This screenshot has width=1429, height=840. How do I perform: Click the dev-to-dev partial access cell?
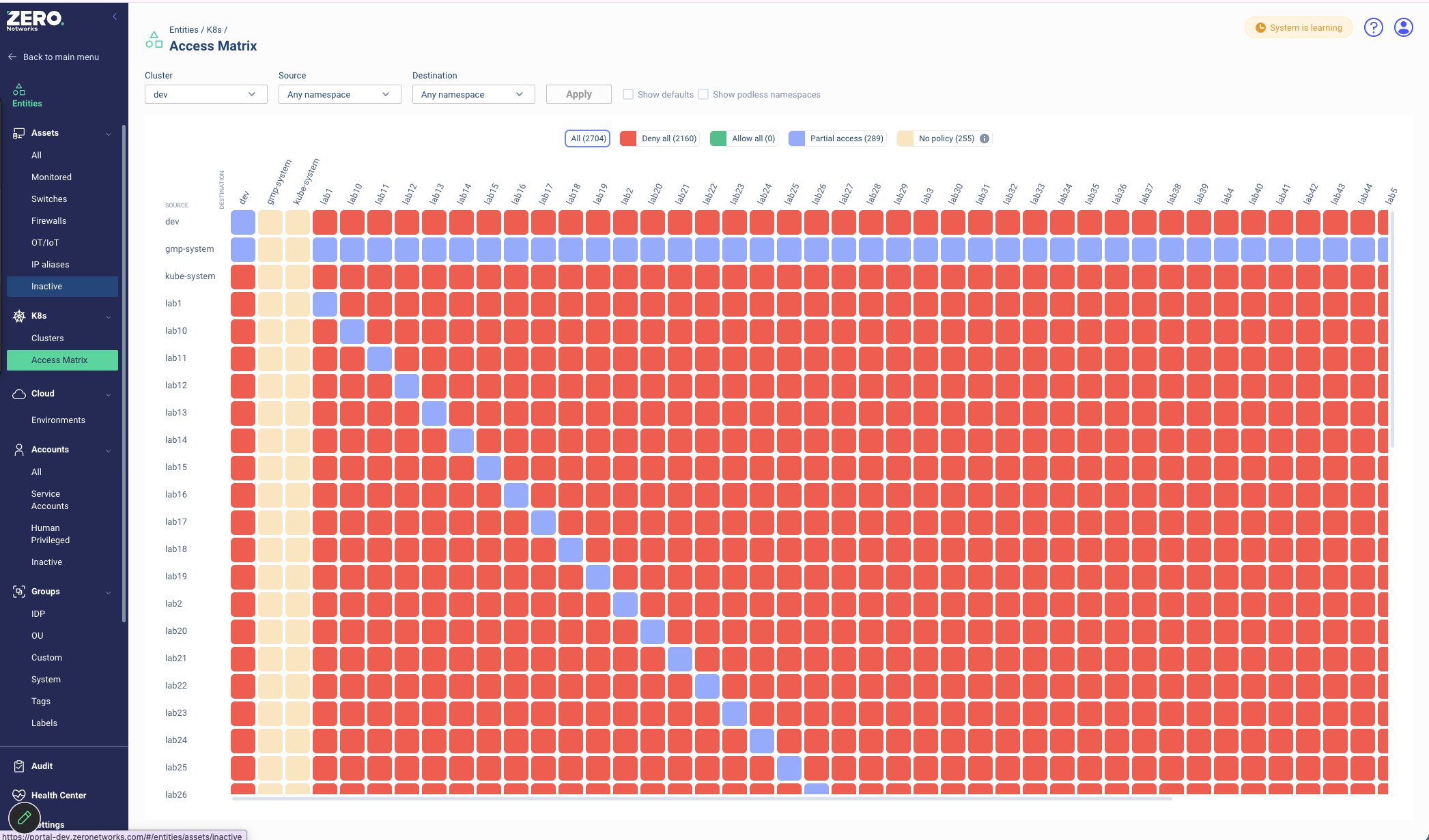tap(243, 222)
